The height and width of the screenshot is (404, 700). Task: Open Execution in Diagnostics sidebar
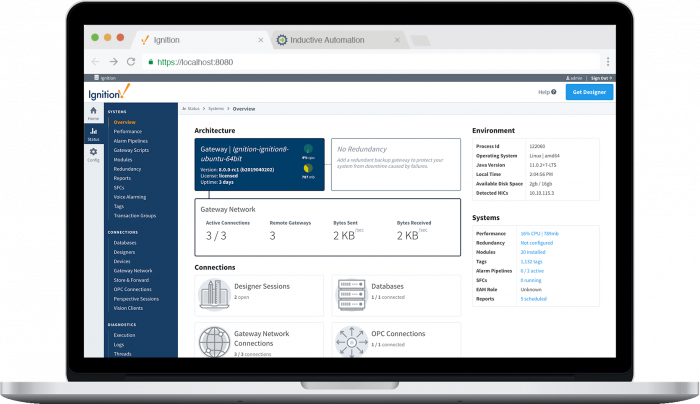(124, 335)
